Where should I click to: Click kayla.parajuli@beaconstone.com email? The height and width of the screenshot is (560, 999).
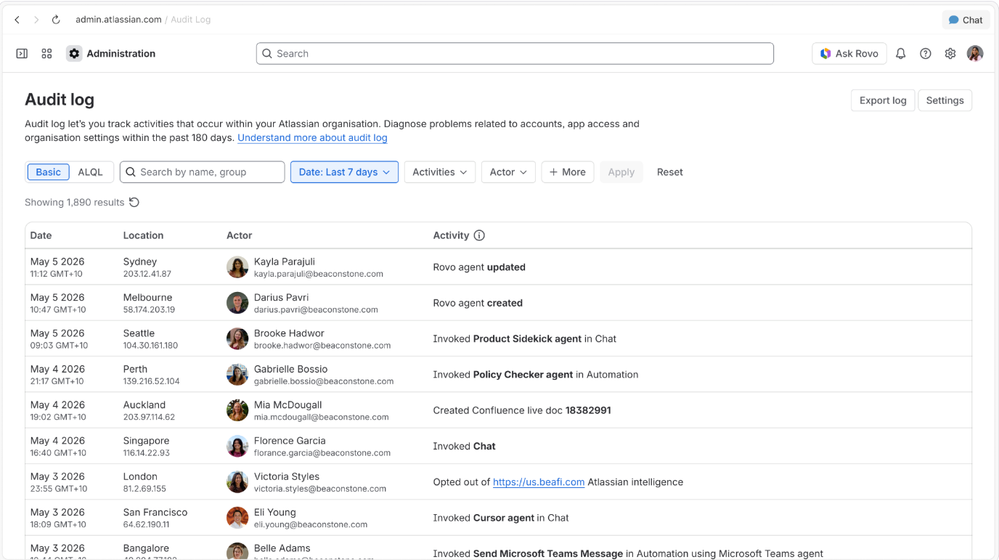pos(319,274)
